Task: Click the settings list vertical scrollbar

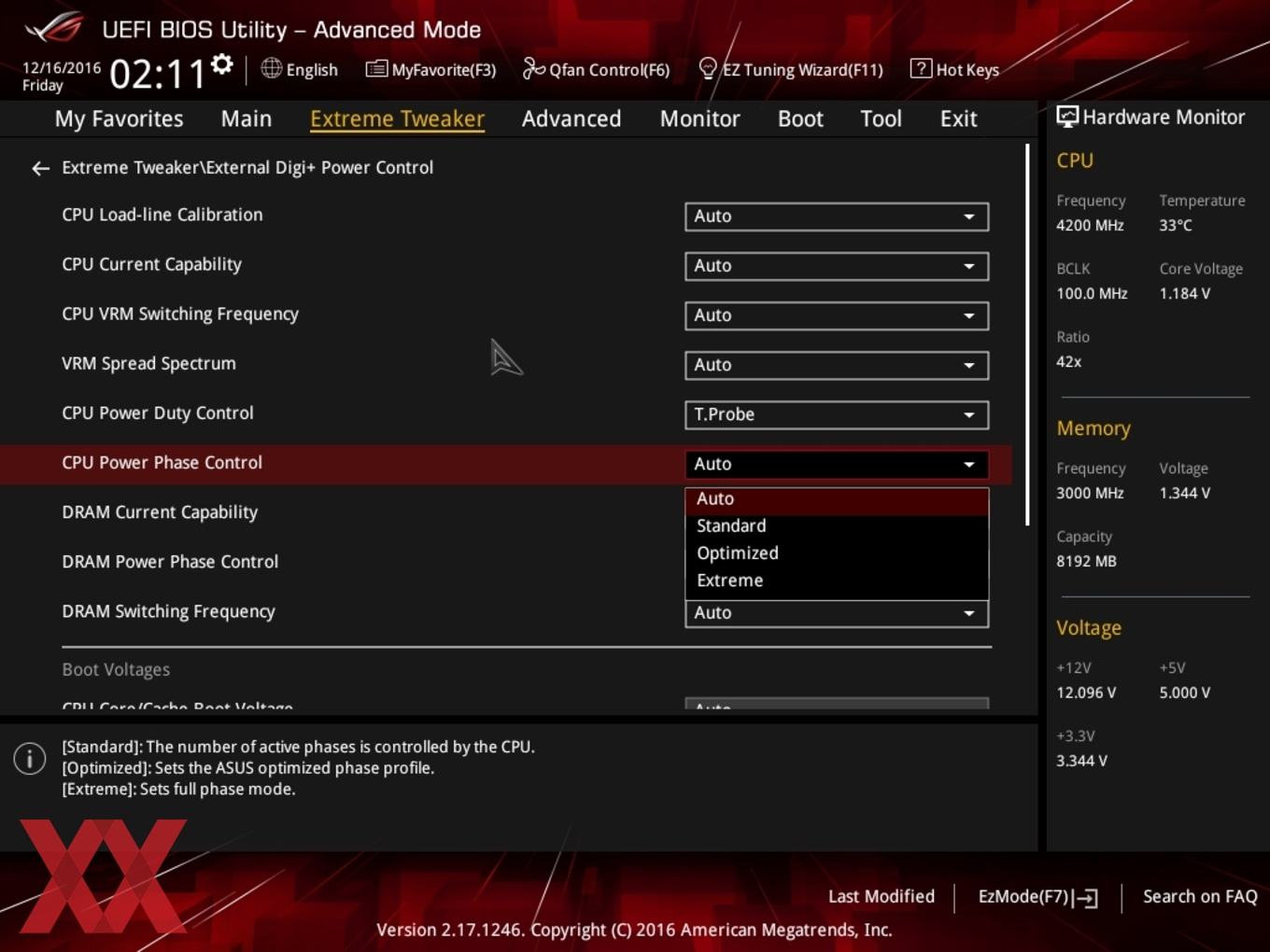Action: (x=1027, y=334)
